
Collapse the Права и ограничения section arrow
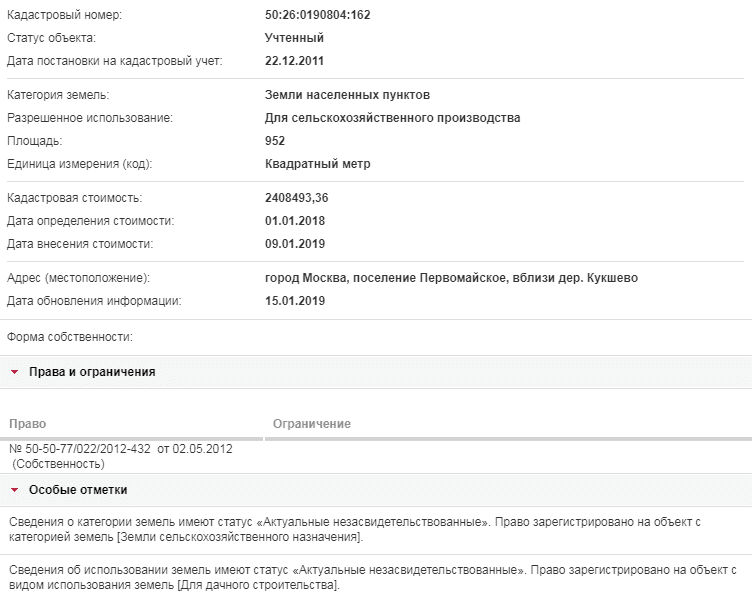(14, 372)
